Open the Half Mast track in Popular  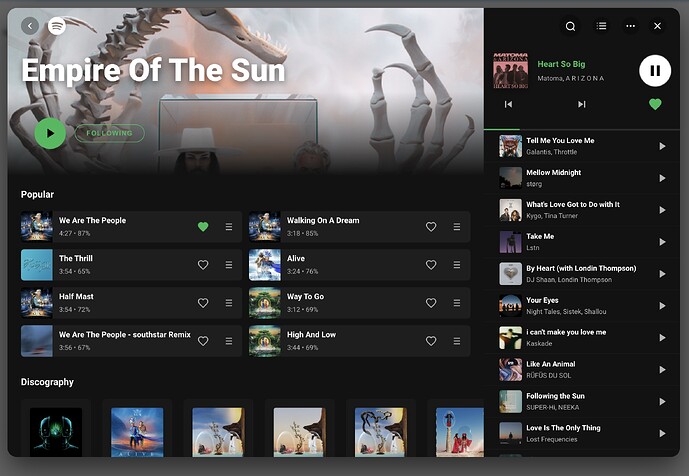coord(110,302)
